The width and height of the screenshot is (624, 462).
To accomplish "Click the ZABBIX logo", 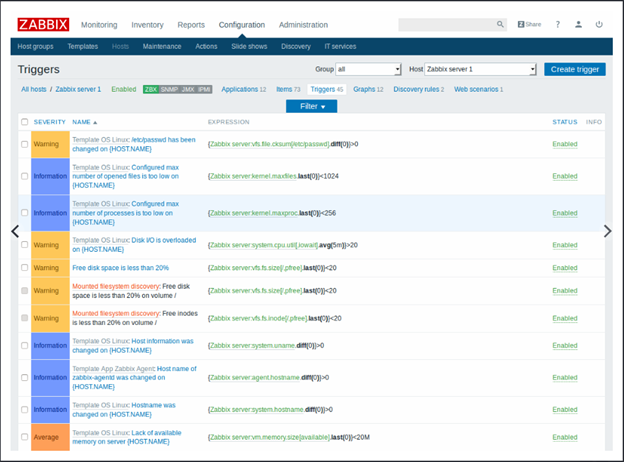I will coord(43,25).
